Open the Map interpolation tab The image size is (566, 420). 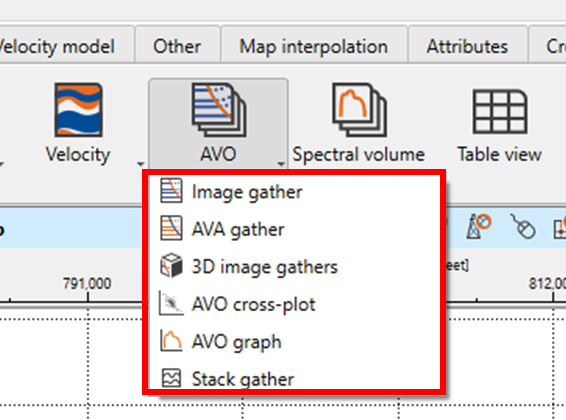pyautogui.click(x=314, y=46)
